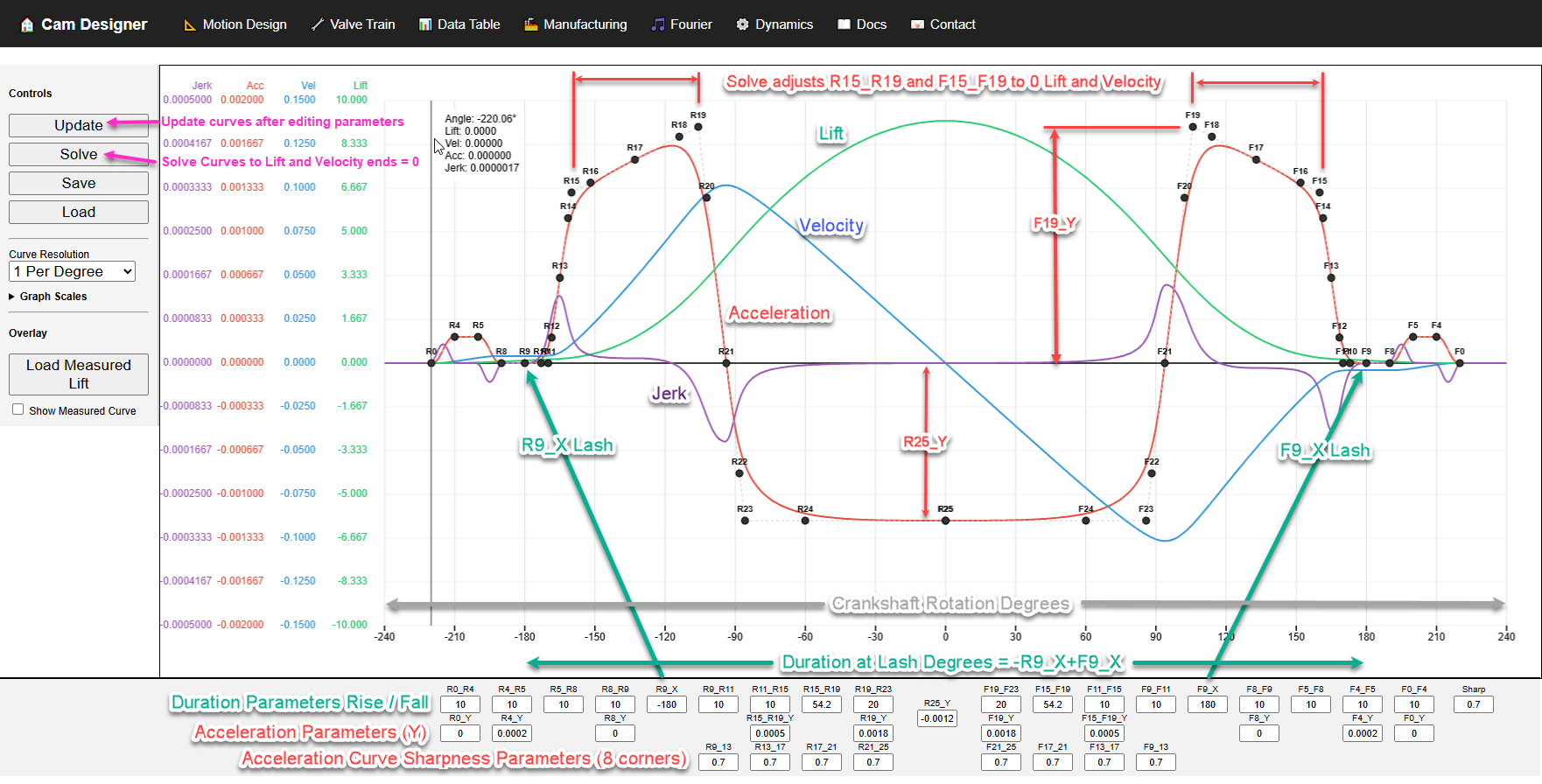Click the F4_Y acceleration input field
Screen dimensions: 1542x784
1363,733
